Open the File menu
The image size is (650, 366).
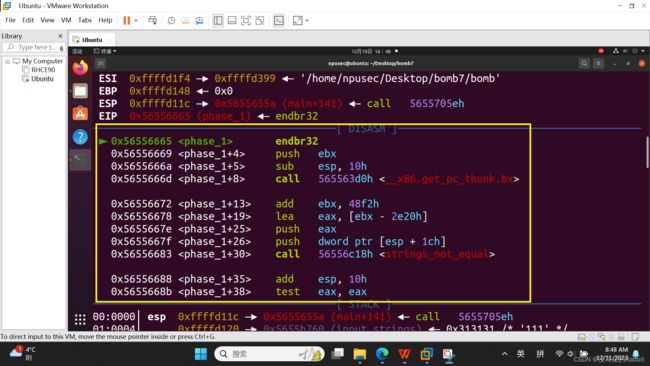click(x=10, y=20)
